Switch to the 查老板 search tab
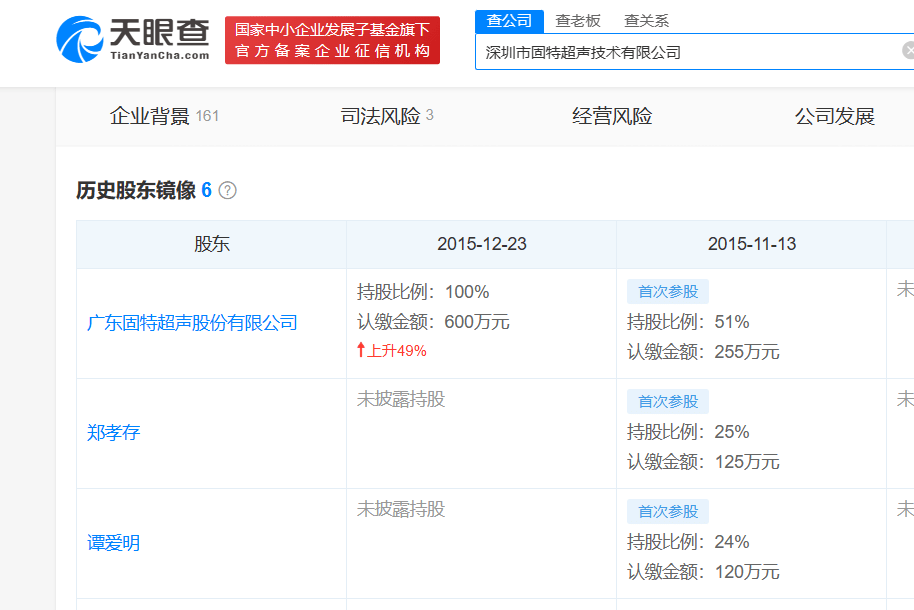 click(578, 20)
